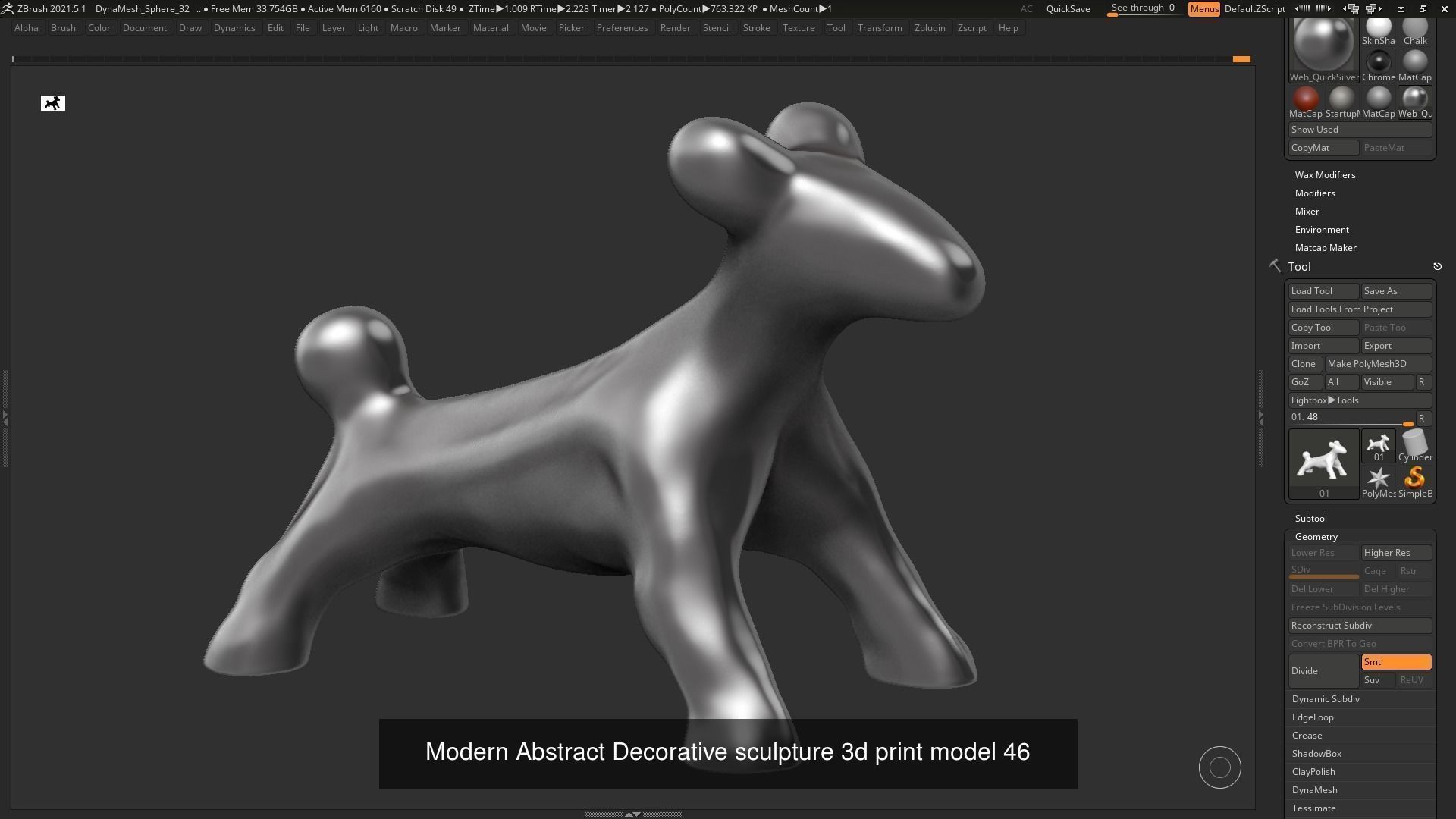Expand the DynaMesh section
Image resolution: width=1456 pixels, height=819 pixels.
pyautogui.click(x=1314, y=790)
